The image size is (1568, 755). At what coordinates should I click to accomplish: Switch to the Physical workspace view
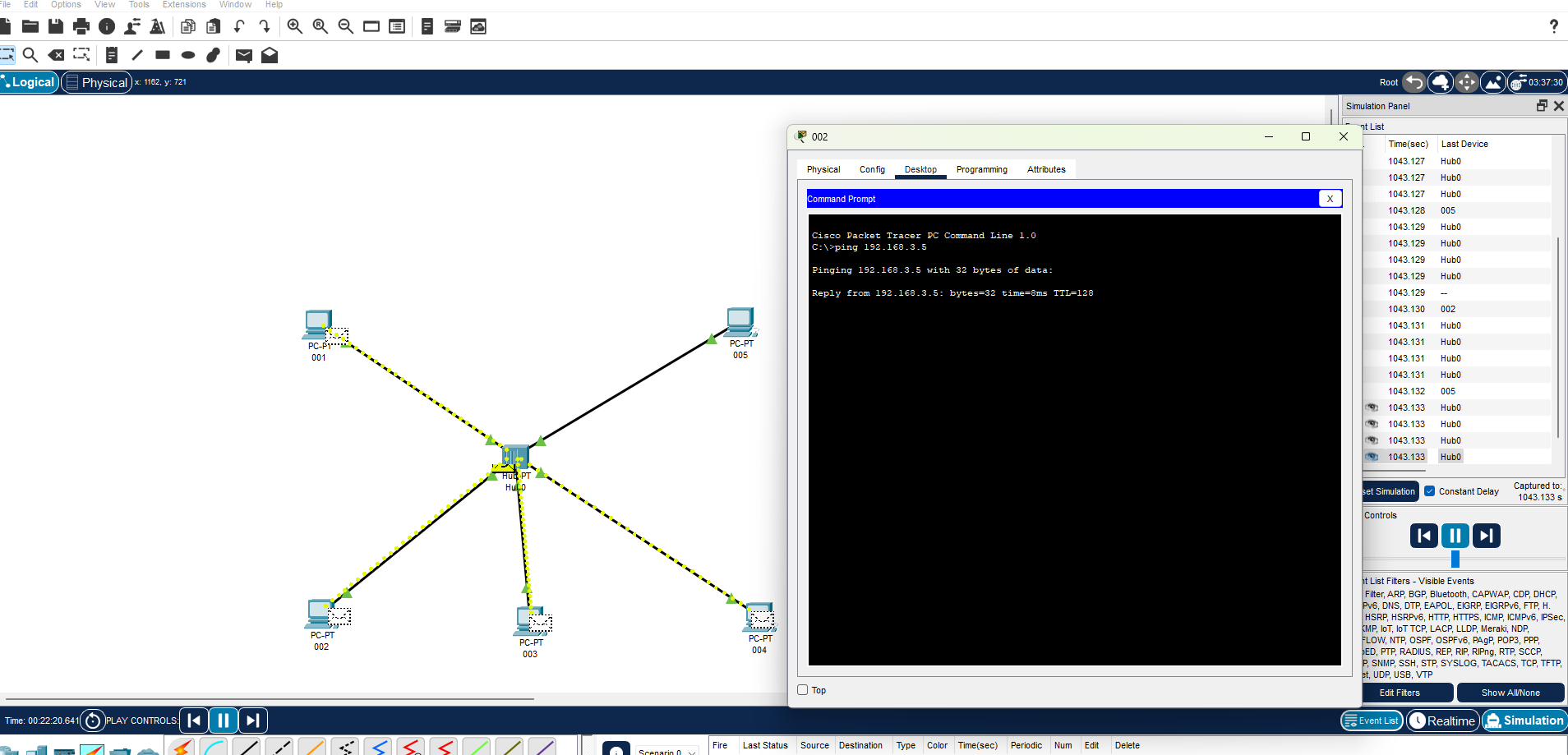coord(97,82)
